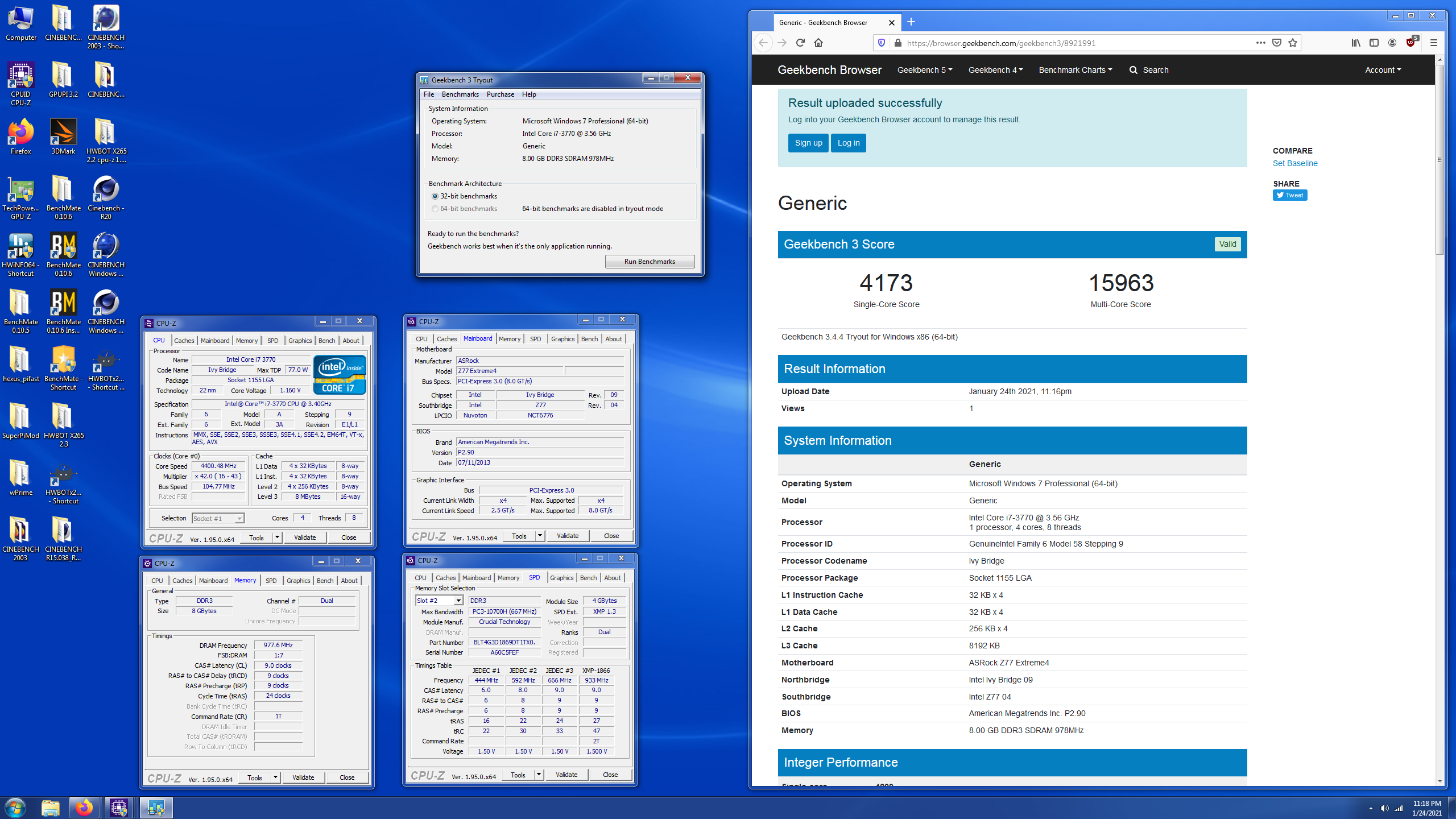1456x819 pixels.
Task: Click the Sign up button
Action: tap(808, 143)
